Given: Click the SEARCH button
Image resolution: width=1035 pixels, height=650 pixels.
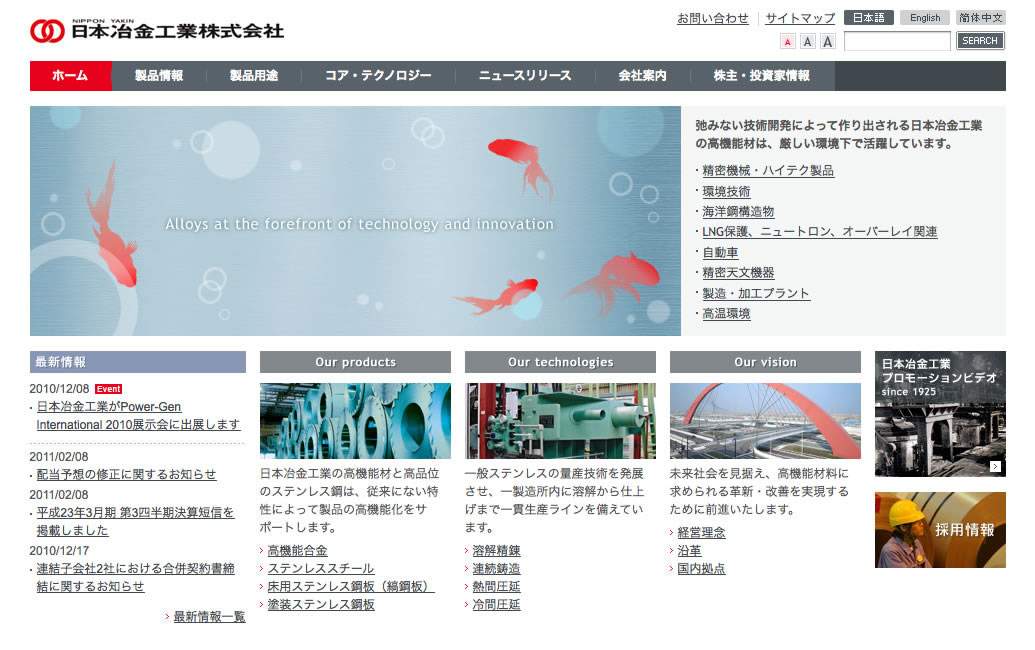Looking at the screenshot, I should point(980,41).
